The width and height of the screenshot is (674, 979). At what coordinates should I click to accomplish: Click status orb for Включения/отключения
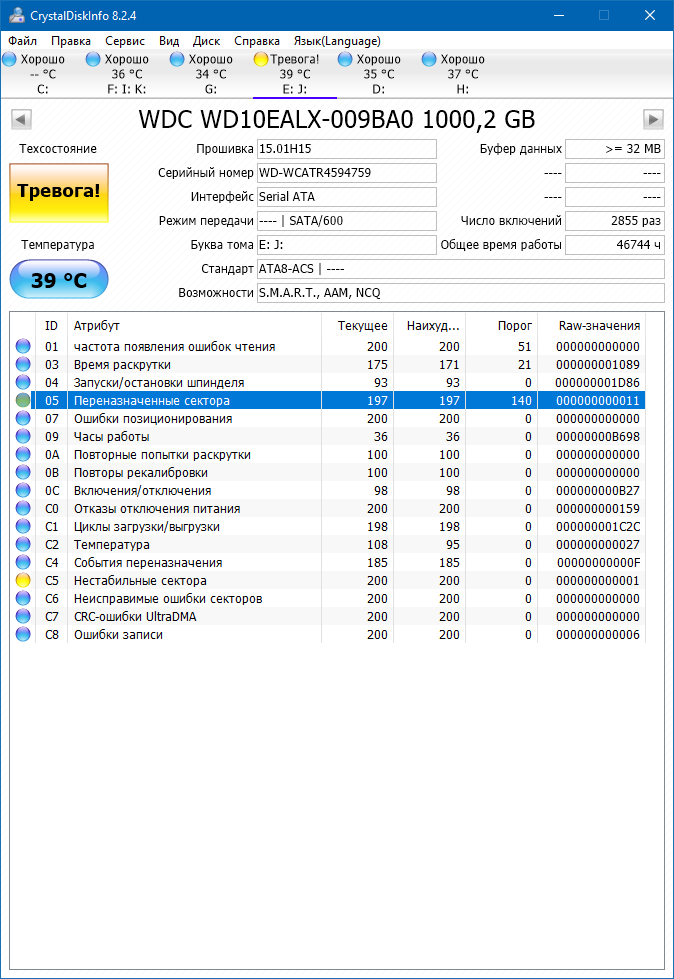click(23, 491)
